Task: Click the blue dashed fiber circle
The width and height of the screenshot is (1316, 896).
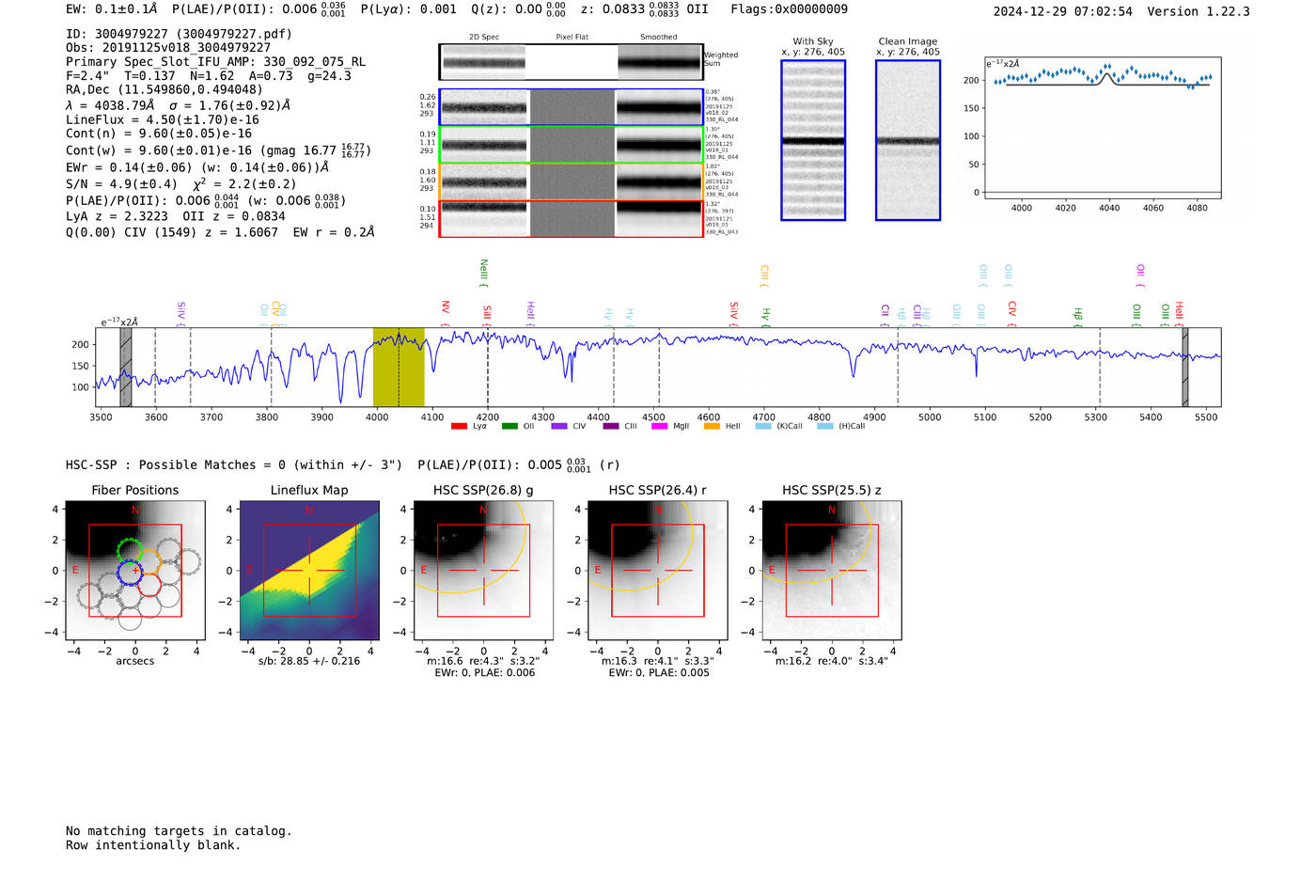Action: click(130, 573)
